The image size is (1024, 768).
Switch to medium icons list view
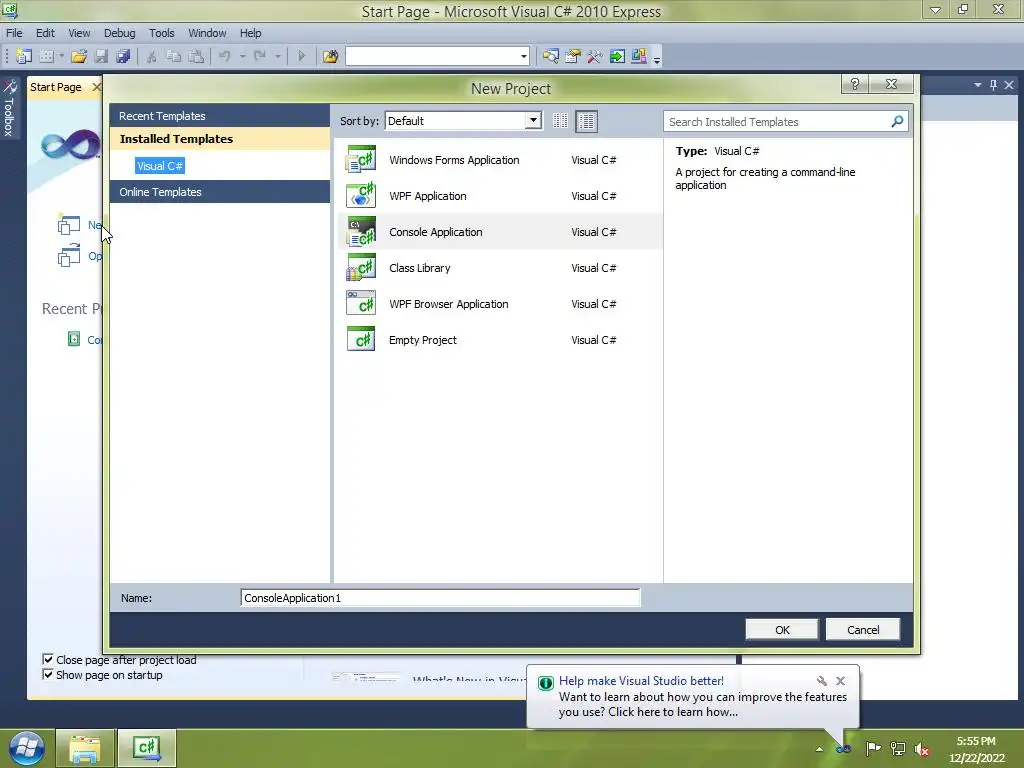[x=586, y=121]
